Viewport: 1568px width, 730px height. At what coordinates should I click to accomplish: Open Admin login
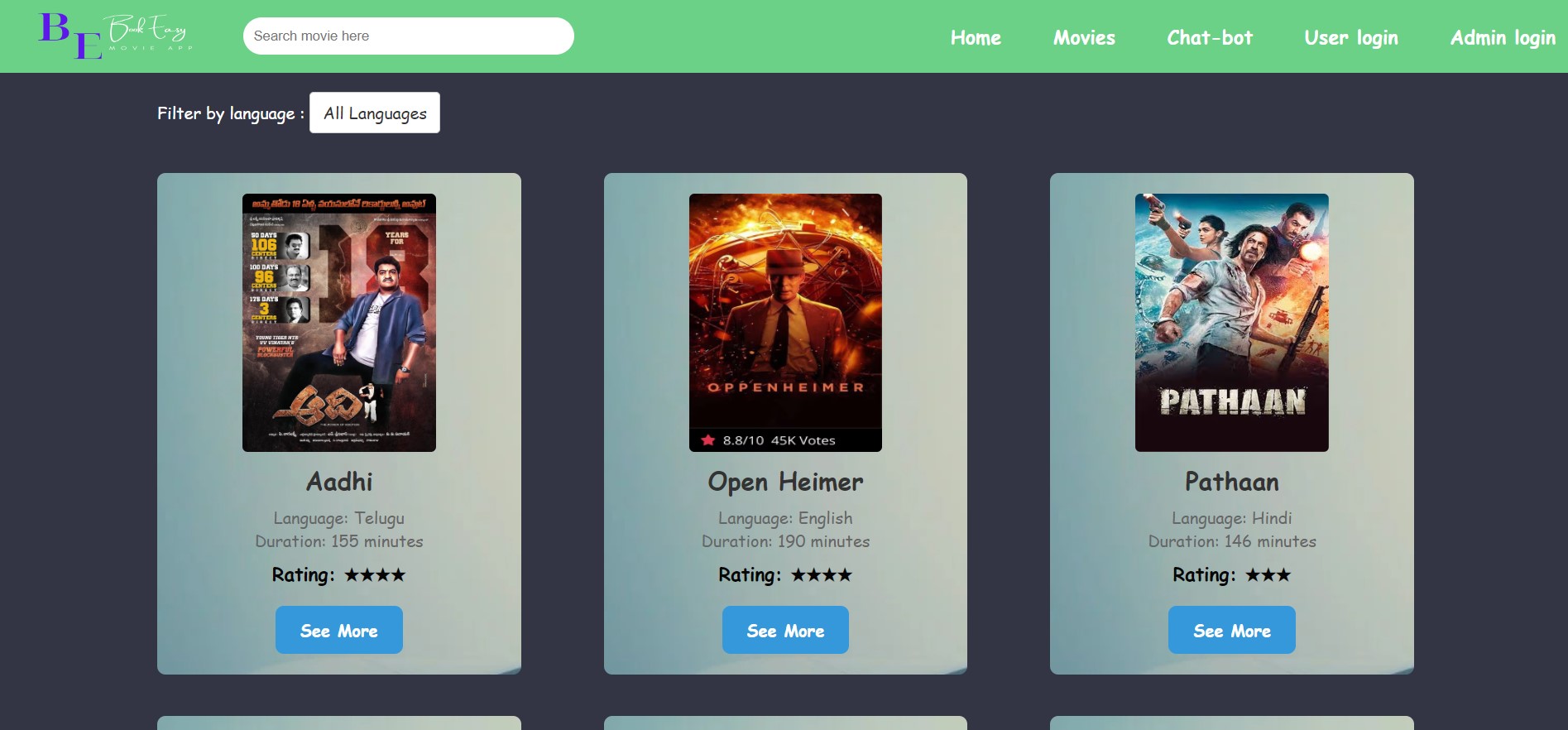click(x=1503, y=38)
